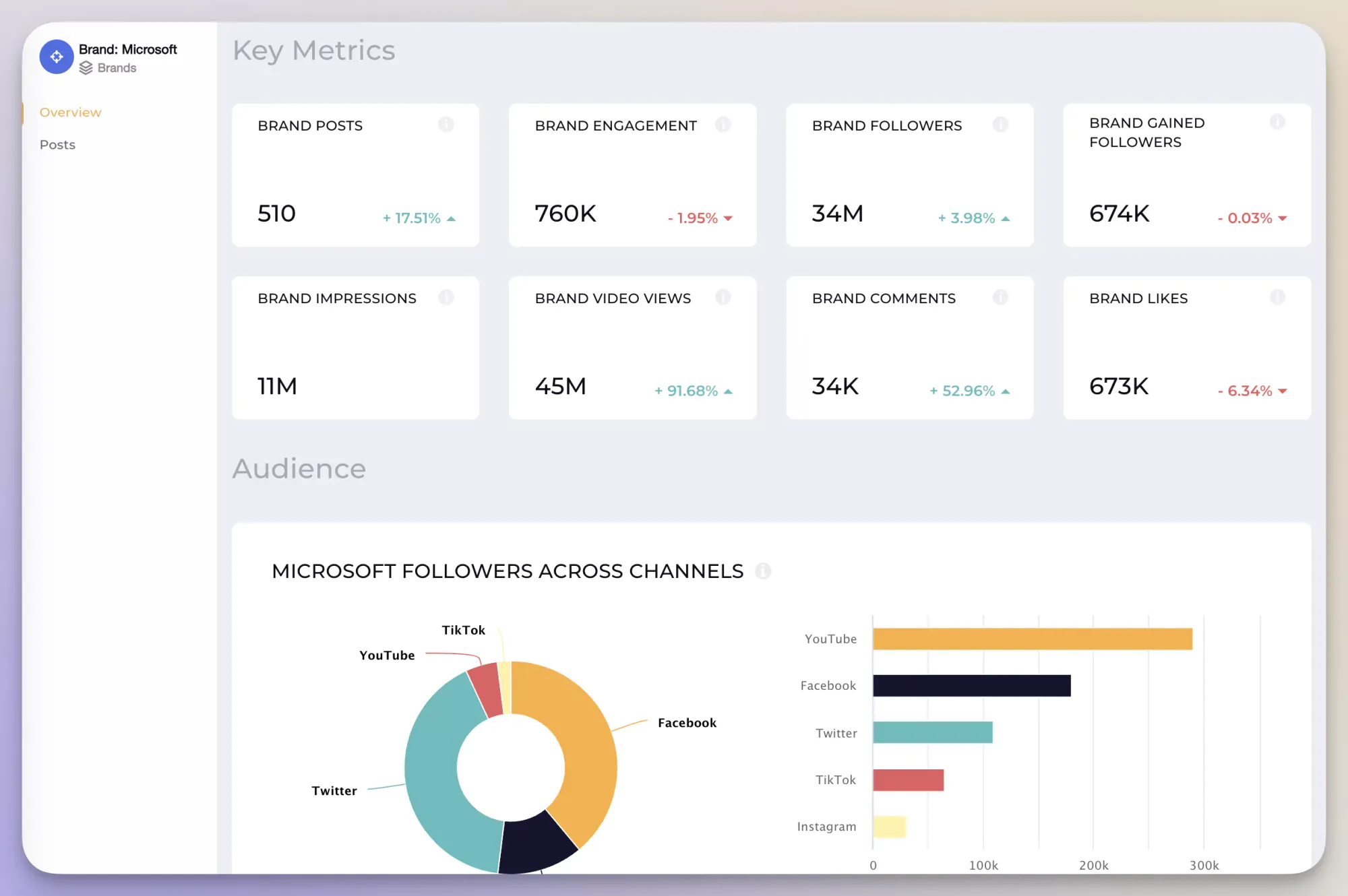The width and height of the screenshot is (1348, 896).
Task: Click up arrow next to +91.68%
Action: click(728, 391)
